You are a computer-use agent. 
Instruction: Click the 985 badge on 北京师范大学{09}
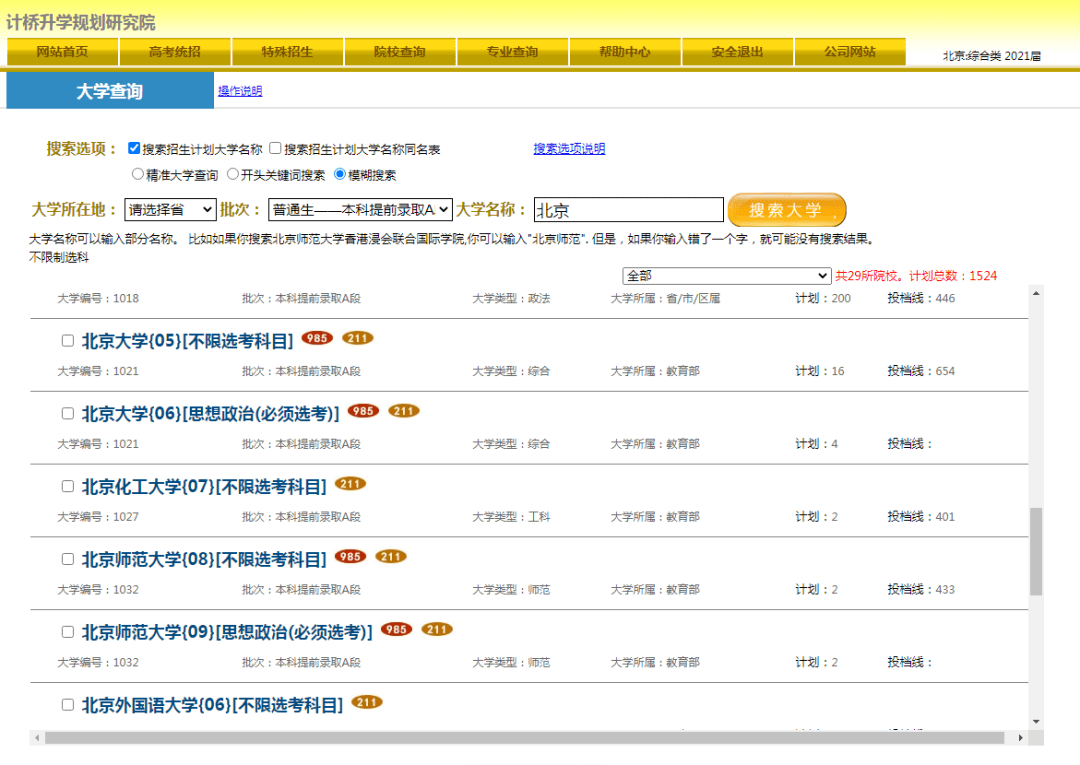pos(396,629)
